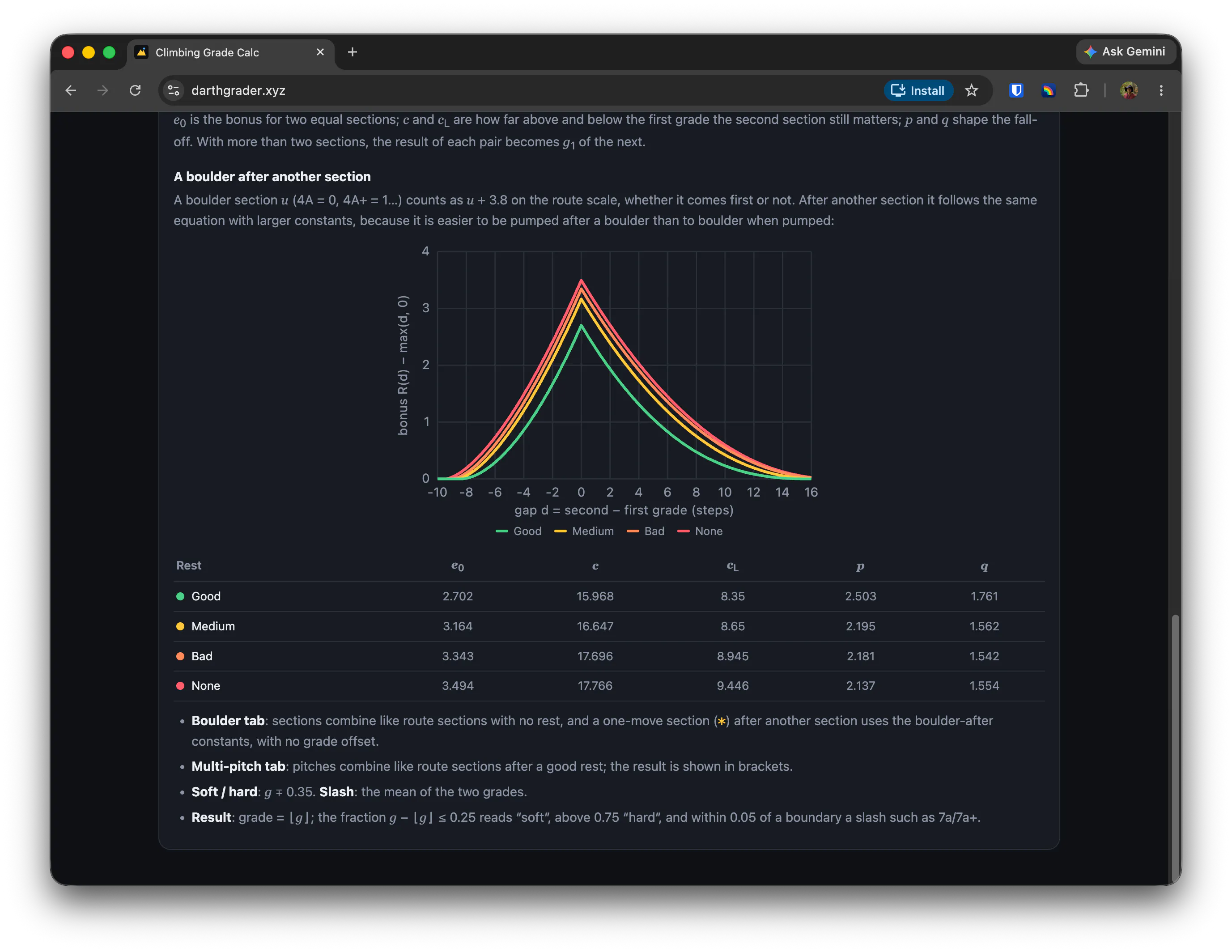Click the 'Boulder tab' bullet label
Image resolution: width=1232 pixels, height=952 pixels.
point(228,721)
